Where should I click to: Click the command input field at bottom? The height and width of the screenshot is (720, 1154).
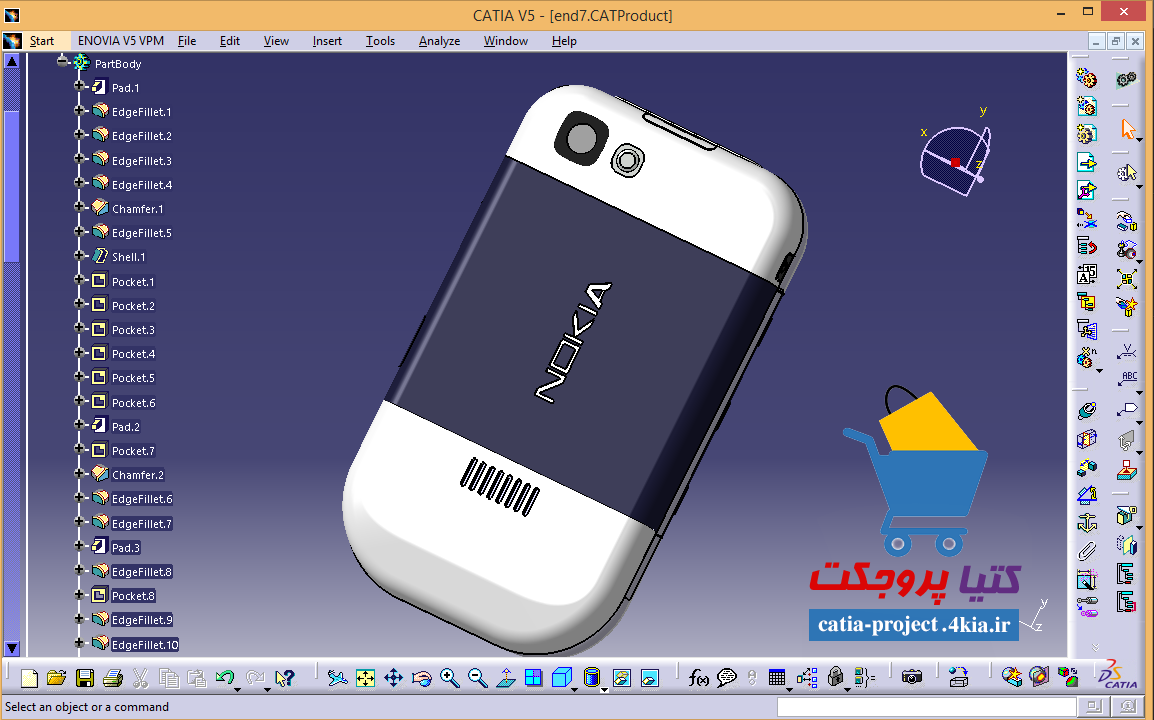tap(926, 707)
